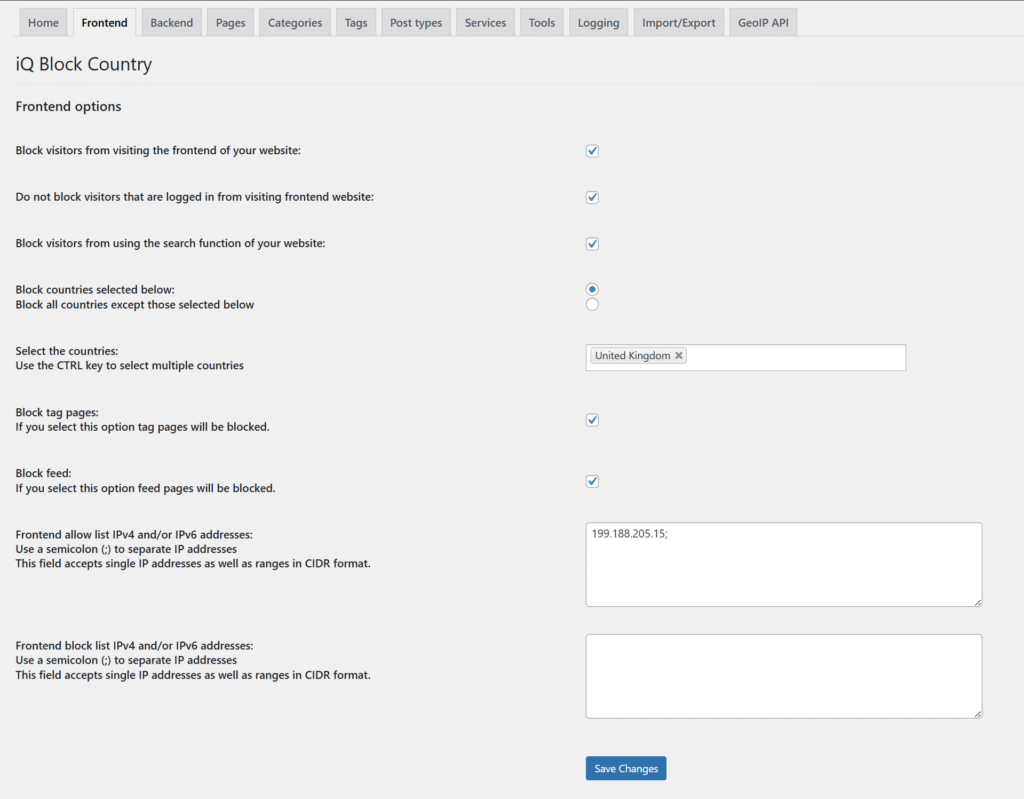Open the Pages tab
The image size is (1024, 799).
pos(231,23)
